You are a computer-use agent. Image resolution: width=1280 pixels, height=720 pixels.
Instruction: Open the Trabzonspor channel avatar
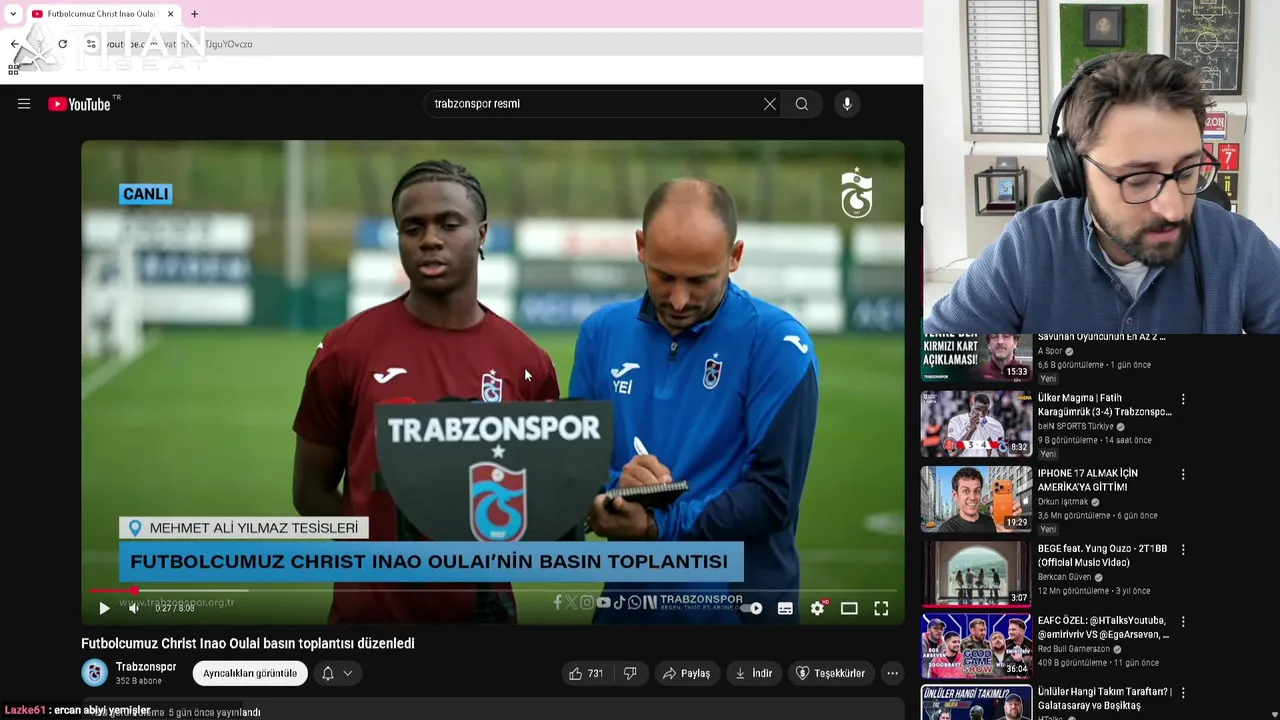tap(95, 673)
